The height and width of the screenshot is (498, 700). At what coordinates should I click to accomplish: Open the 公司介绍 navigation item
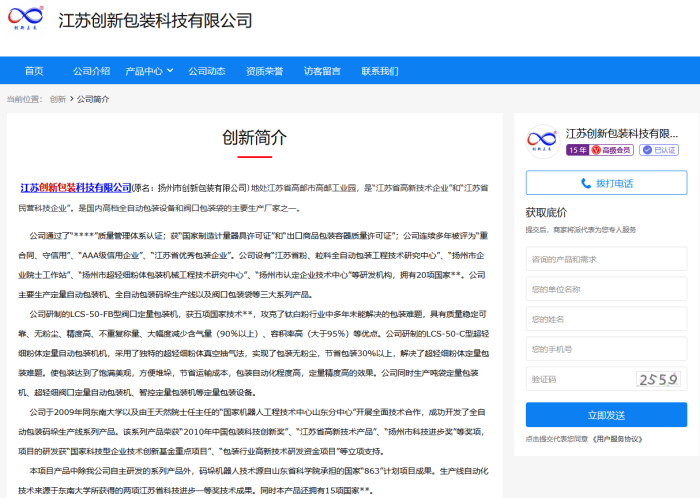pos(91,71)
